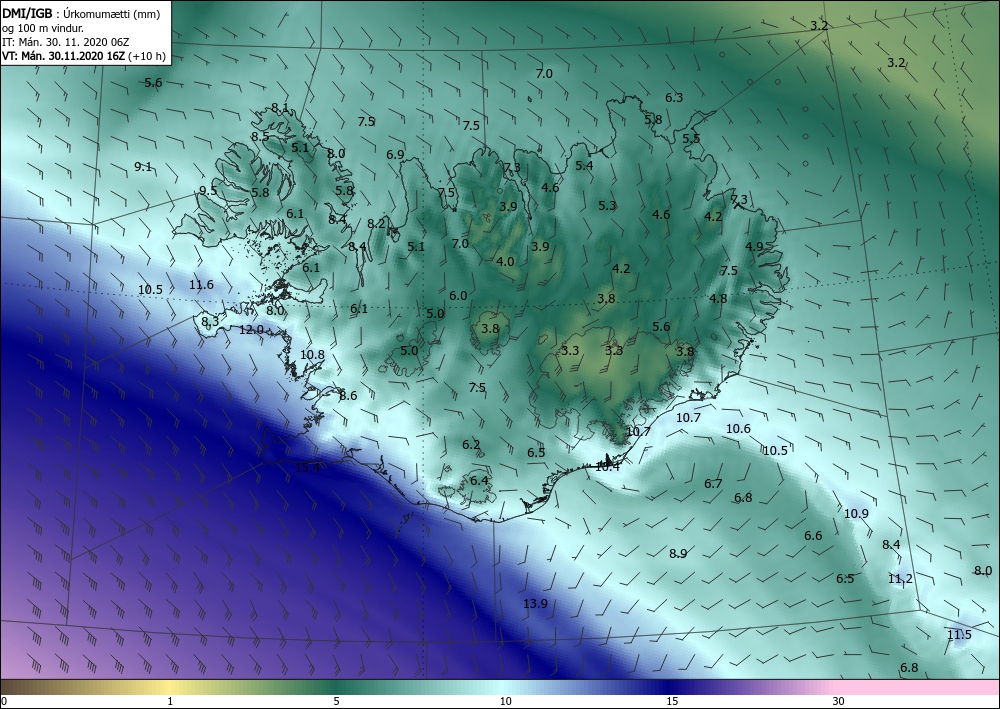The width and height of the screenshot is (1000, 709).
Task: Select the 8.6 map value
Action: (x=348, y=395)
